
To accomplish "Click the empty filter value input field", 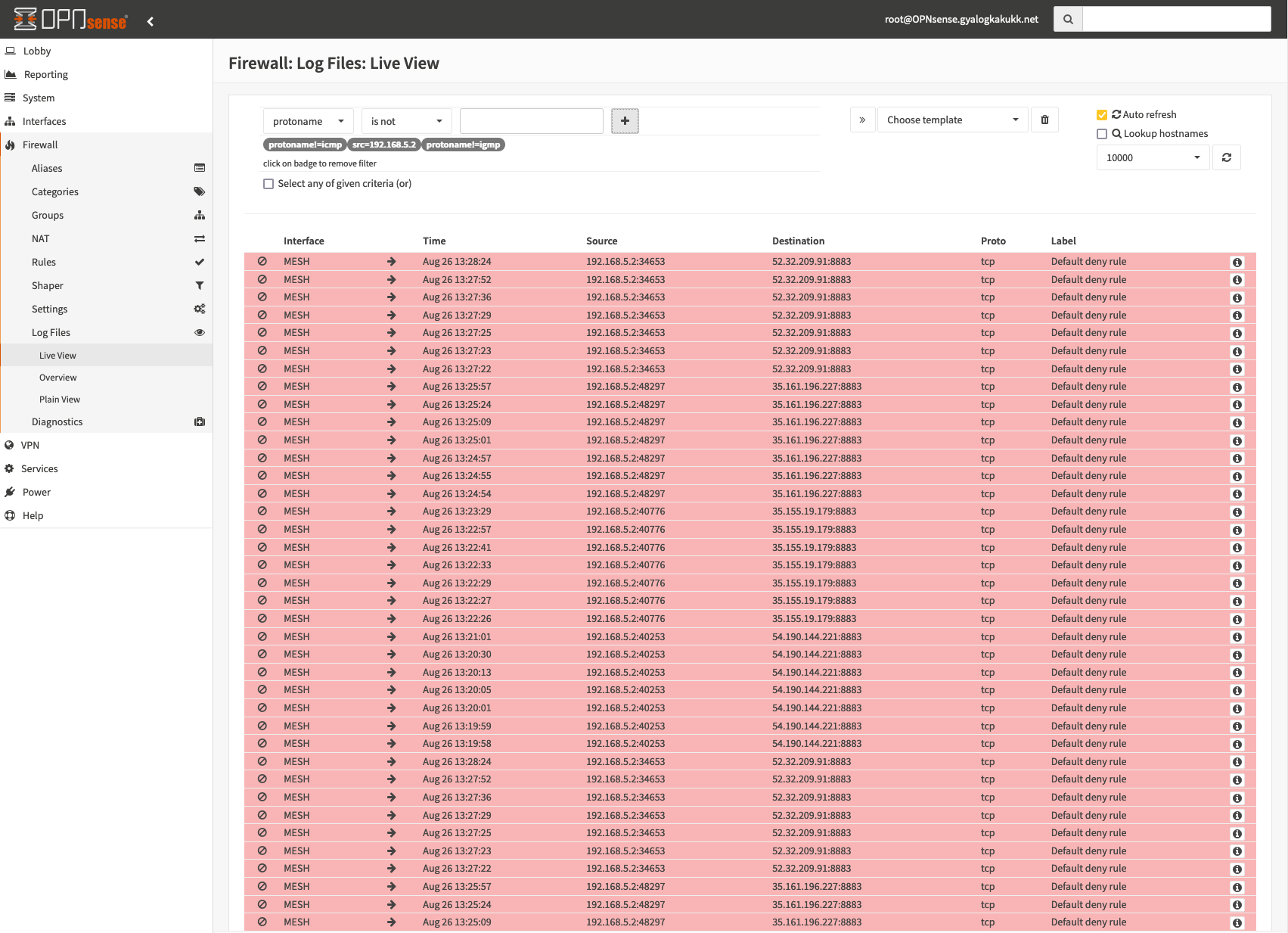I will tap(531, 120).
